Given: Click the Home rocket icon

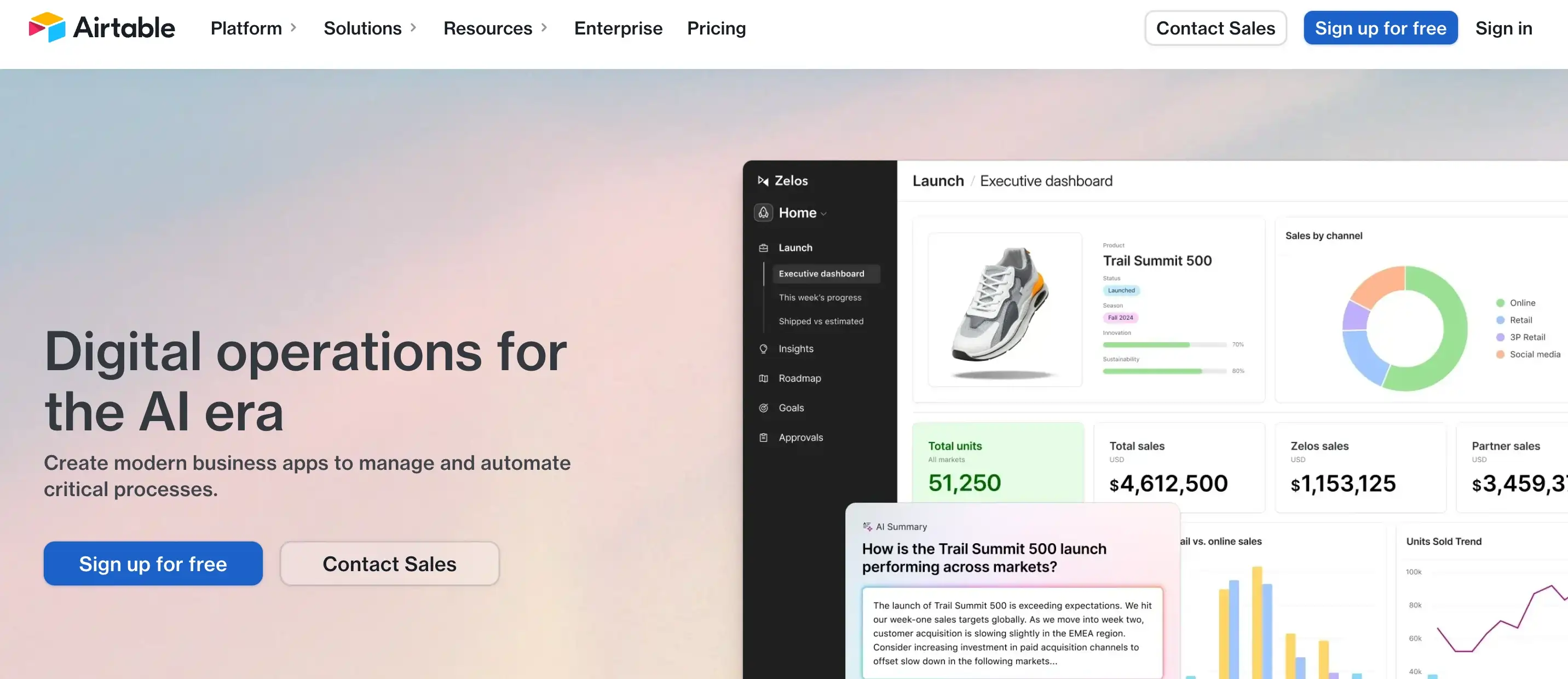Looking at the screenshot, I should tap(763, 212).
